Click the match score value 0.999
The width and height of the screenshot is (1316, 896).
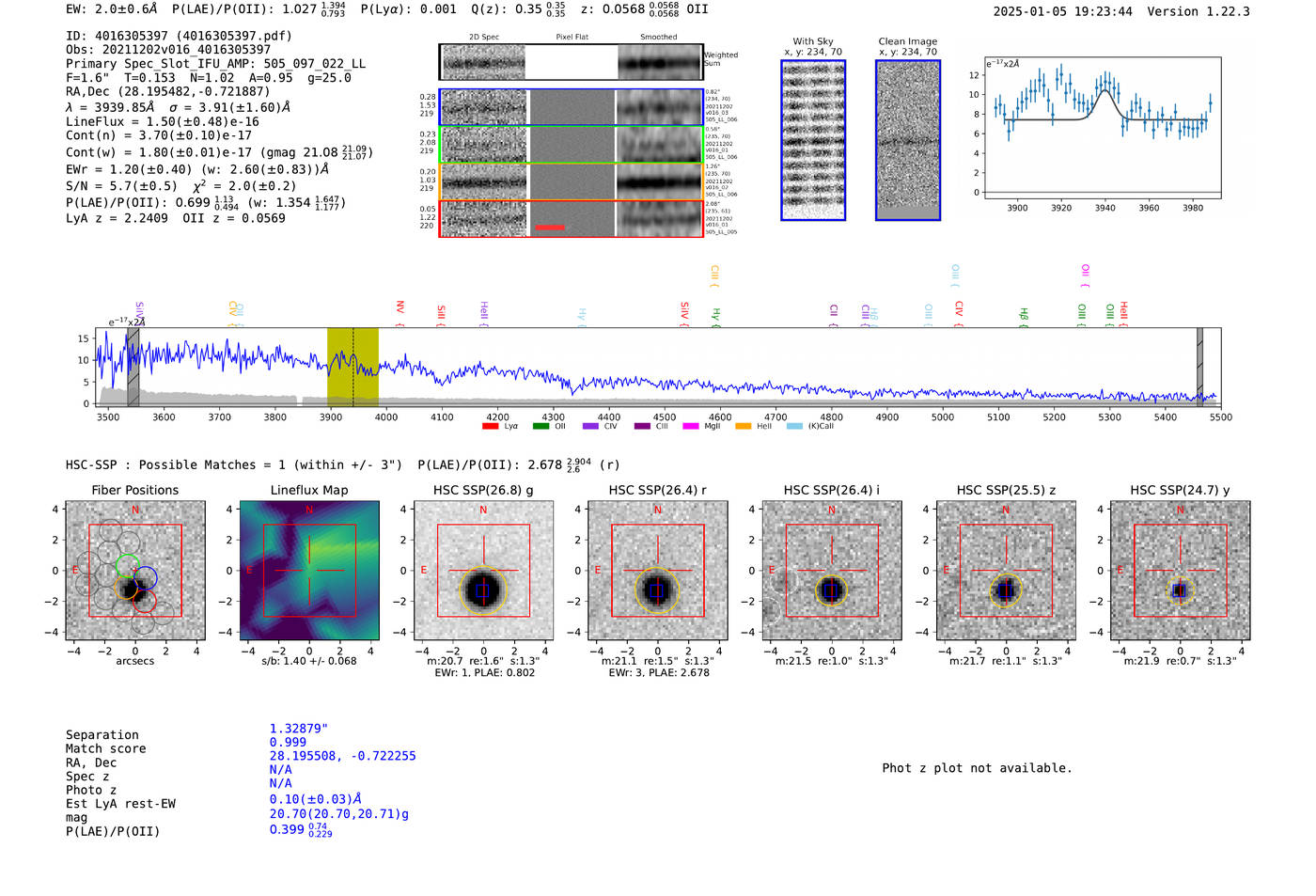[288, 742]
